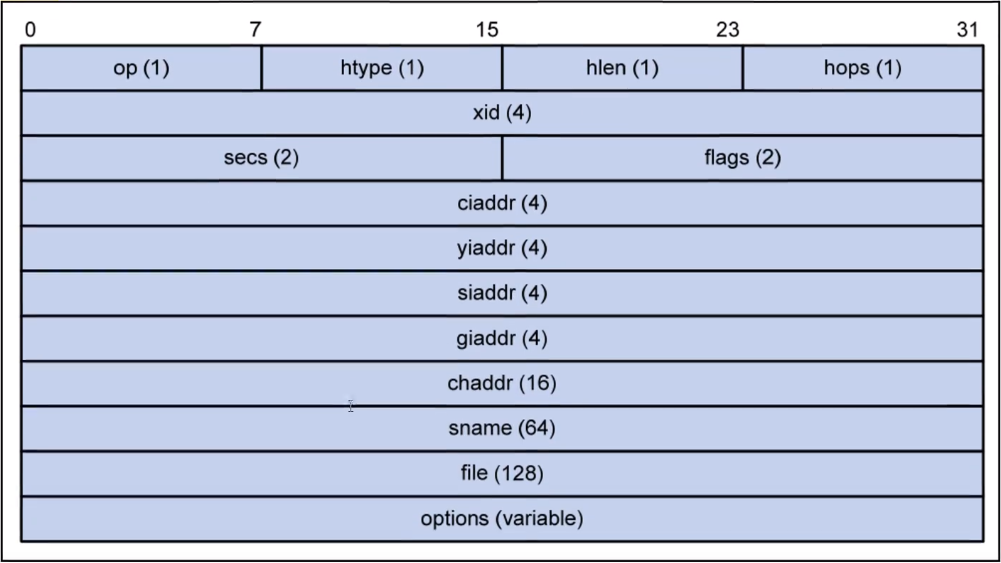1001x563 pixels.
Task: Select the bit position 7 label
Action: click(256, 30)
